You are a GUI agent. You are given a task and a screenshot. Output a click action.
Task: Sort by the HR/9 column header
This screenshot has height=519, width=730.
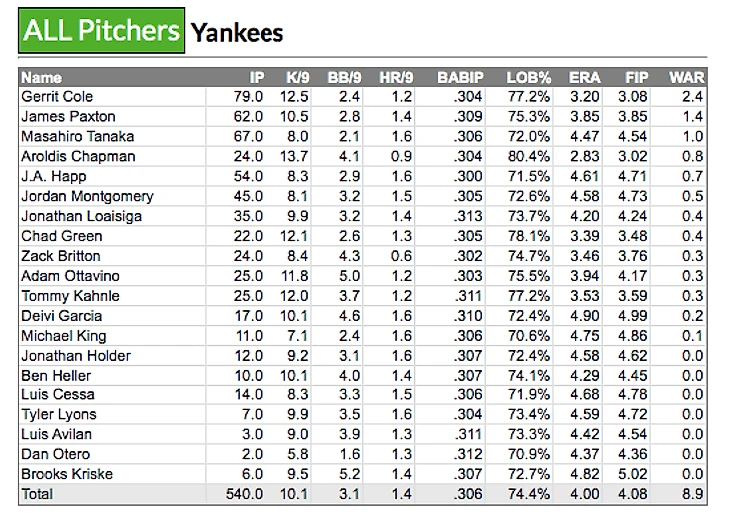click(396, 77)
